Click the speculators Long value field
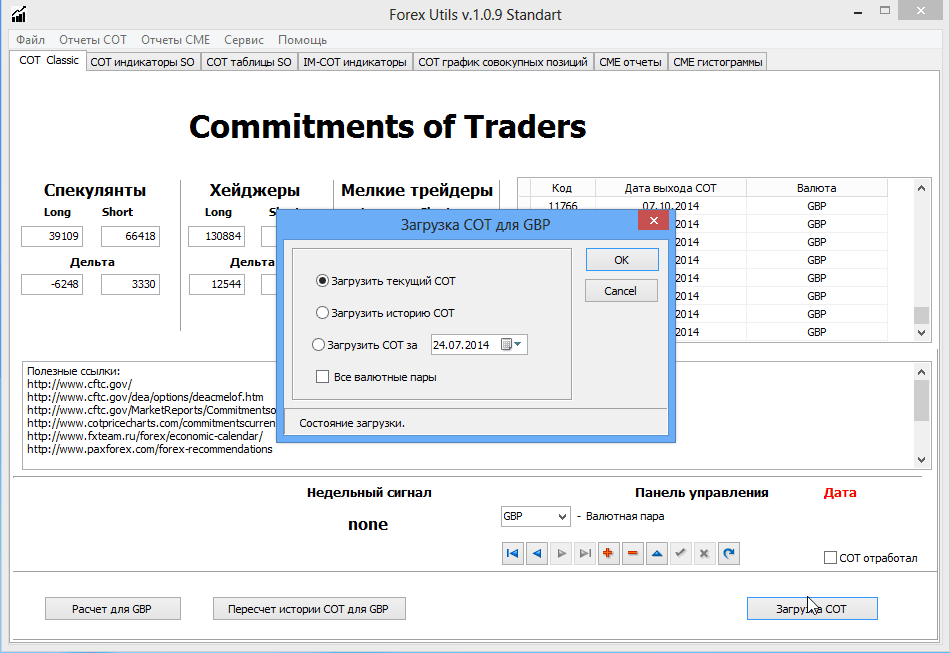The image size is (950, 653). (51, 237)
